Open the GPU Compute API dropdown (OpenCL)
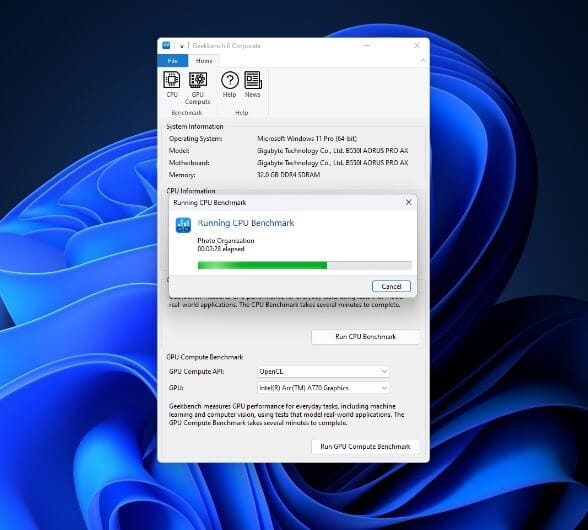 (x=323, y=371)
